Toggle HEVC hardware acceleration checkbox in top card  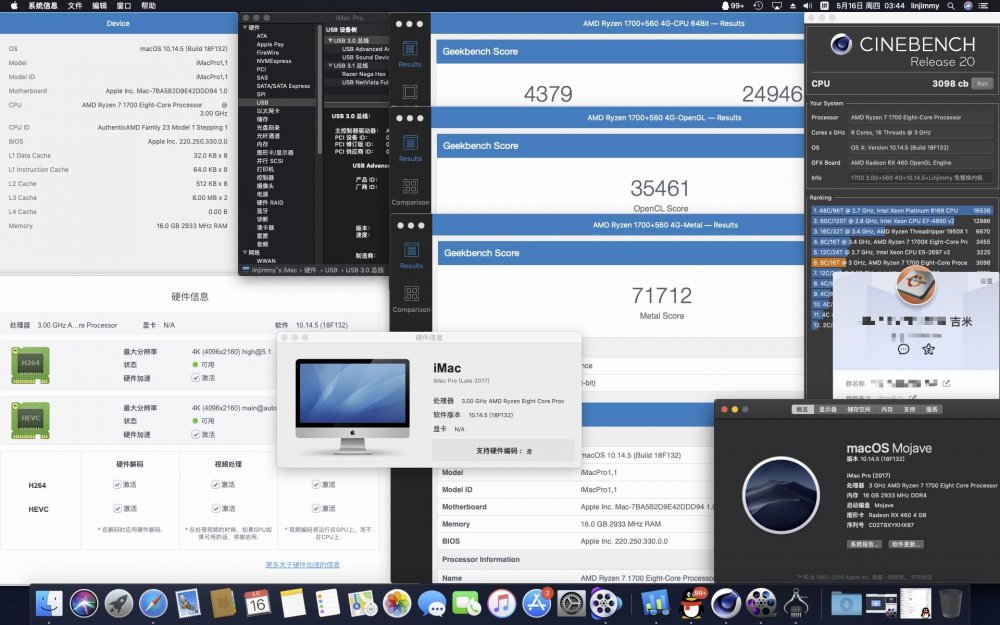coord(195,434)
